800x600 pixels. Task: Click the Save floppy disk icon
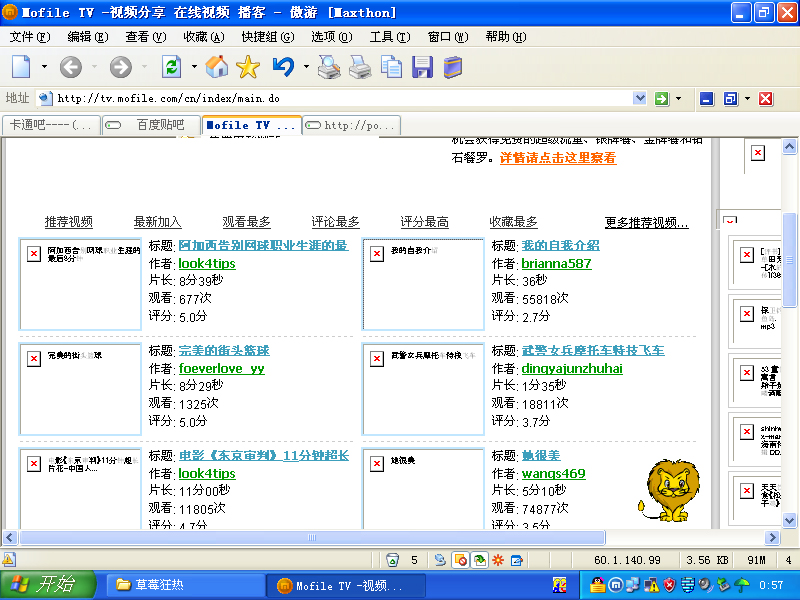click(x=423, y=67)
